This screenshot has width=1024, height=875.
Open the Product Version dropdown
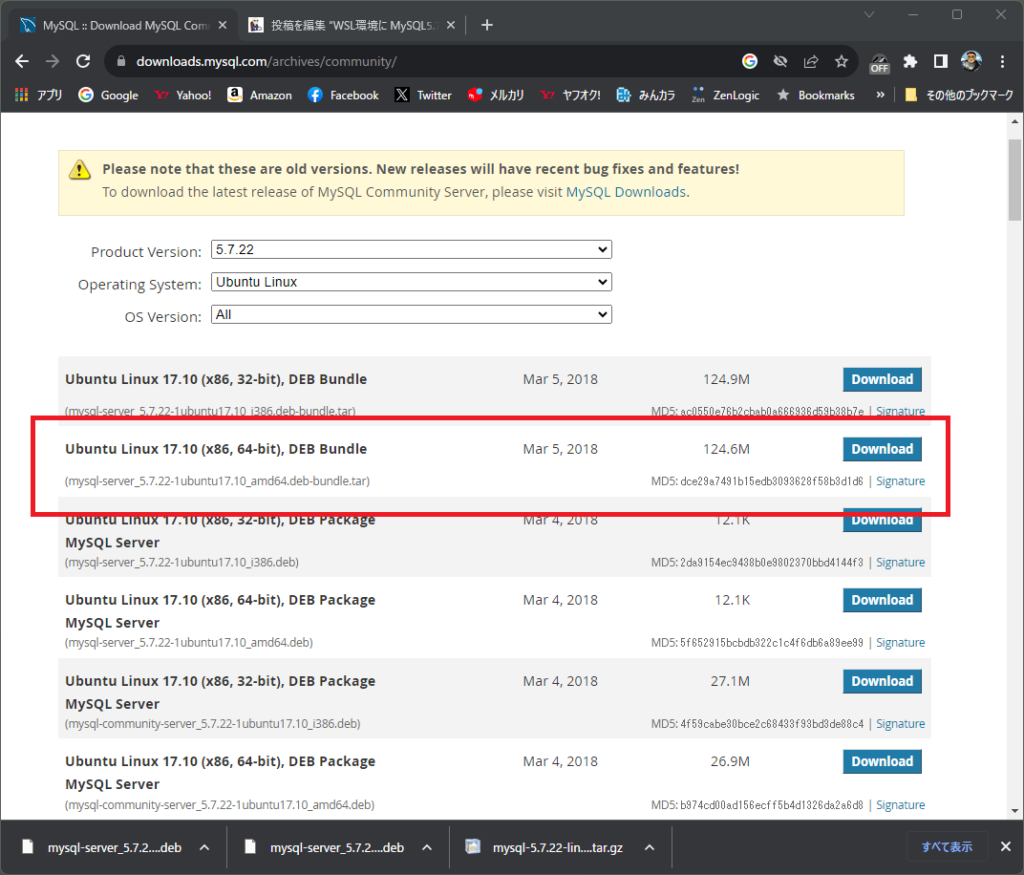[x=411, y=249]
